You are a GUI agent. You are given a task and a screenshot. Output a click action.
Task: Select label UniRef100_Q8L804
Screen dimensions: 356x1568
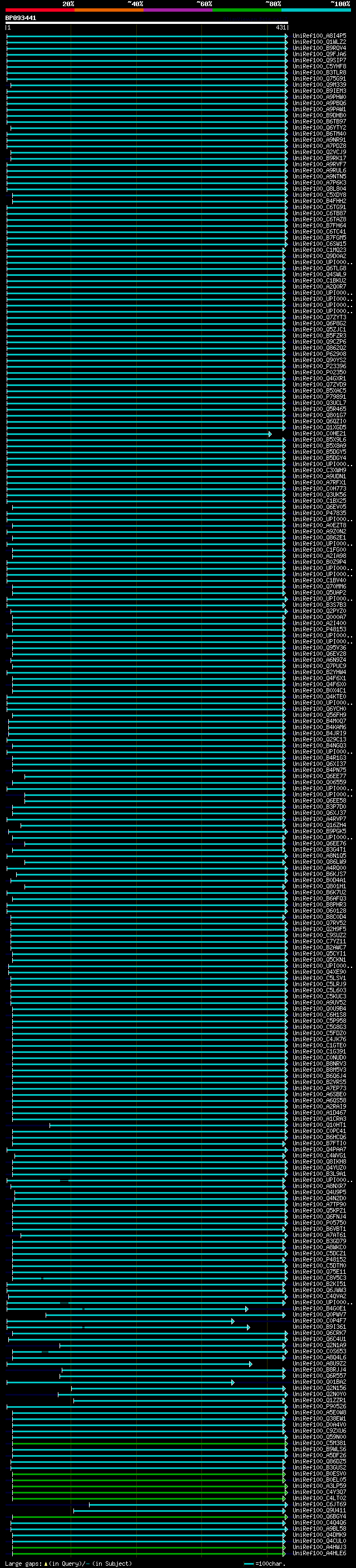(319, 189)
